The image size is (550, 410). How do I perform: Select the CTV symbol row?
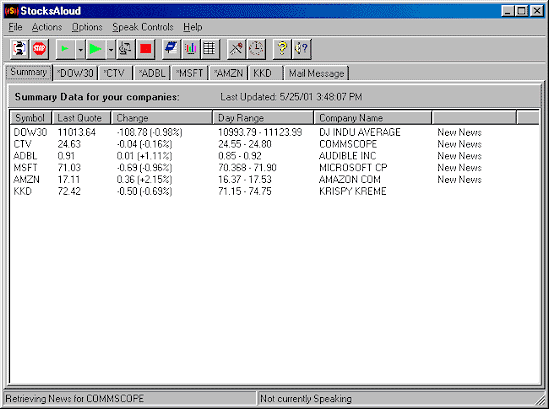pos(22,144)
